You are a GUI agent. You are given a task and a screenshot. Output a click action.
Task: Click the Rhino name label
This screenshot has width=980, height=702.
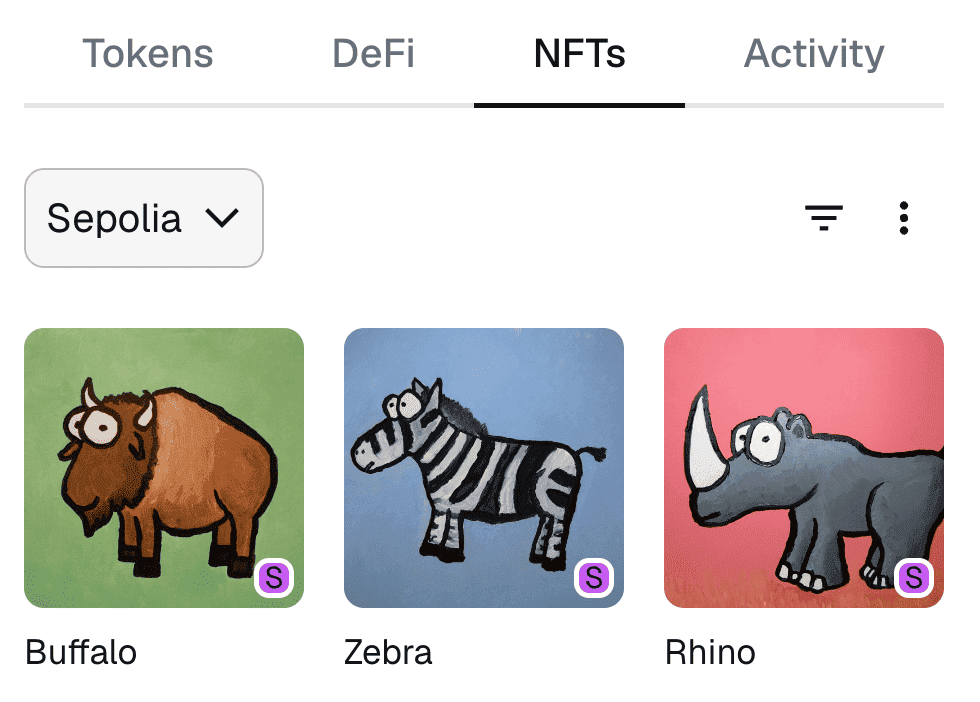(x=710, y=653)
